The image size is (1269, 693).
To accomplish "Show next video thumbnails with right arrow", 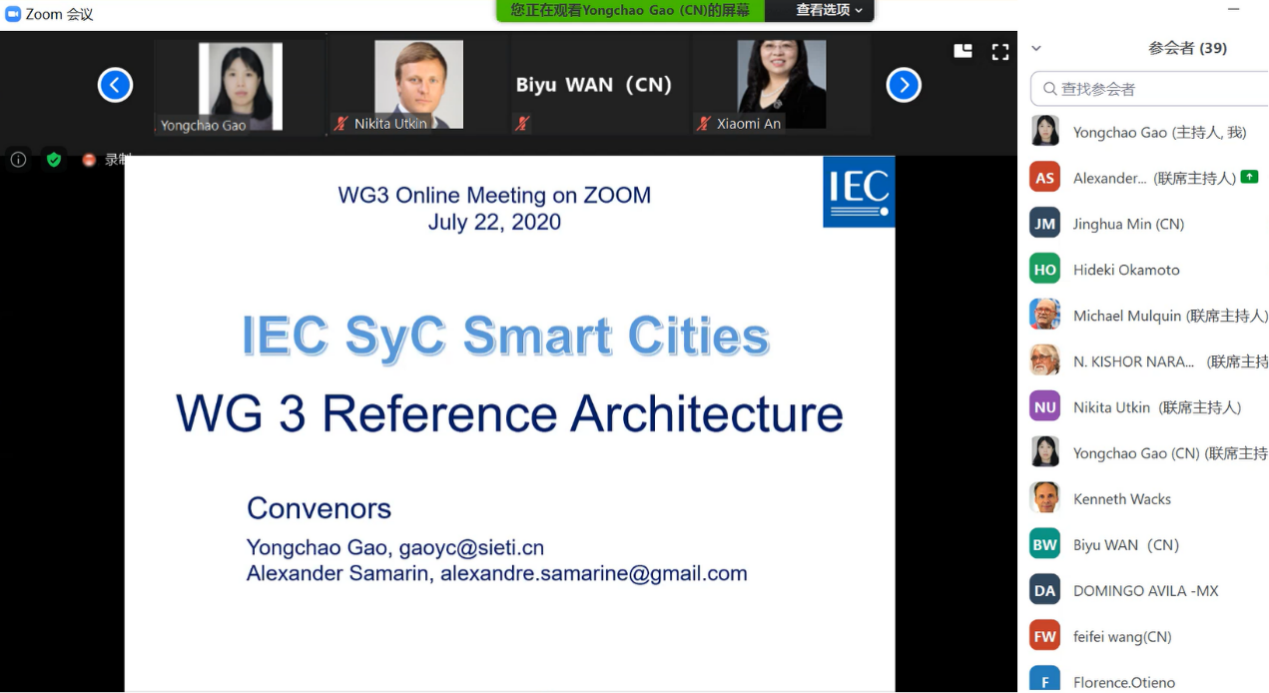I will (904, 85).
